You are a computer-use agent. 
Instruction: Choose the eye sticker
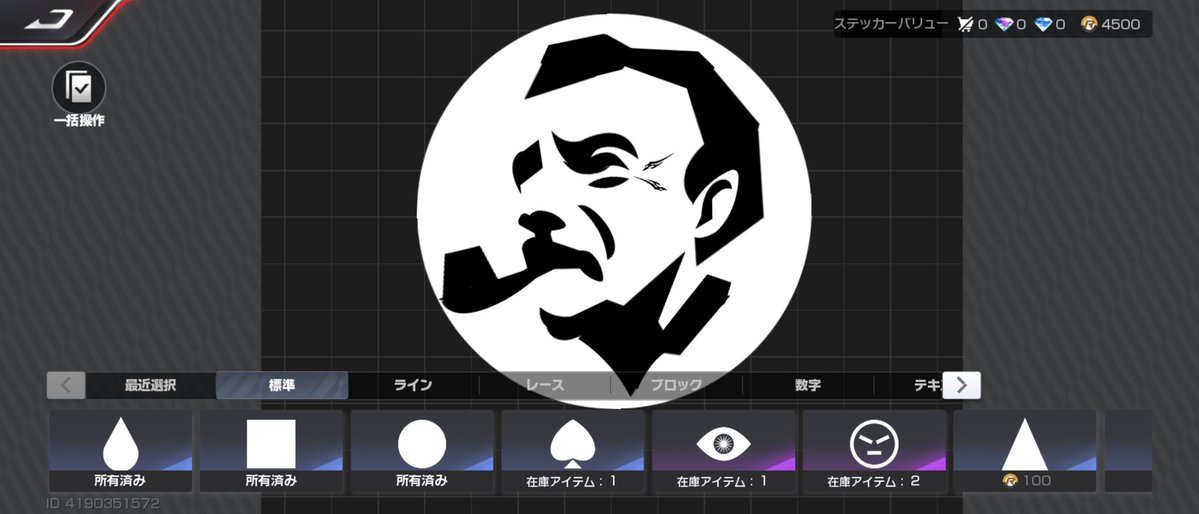coord(723,451)
